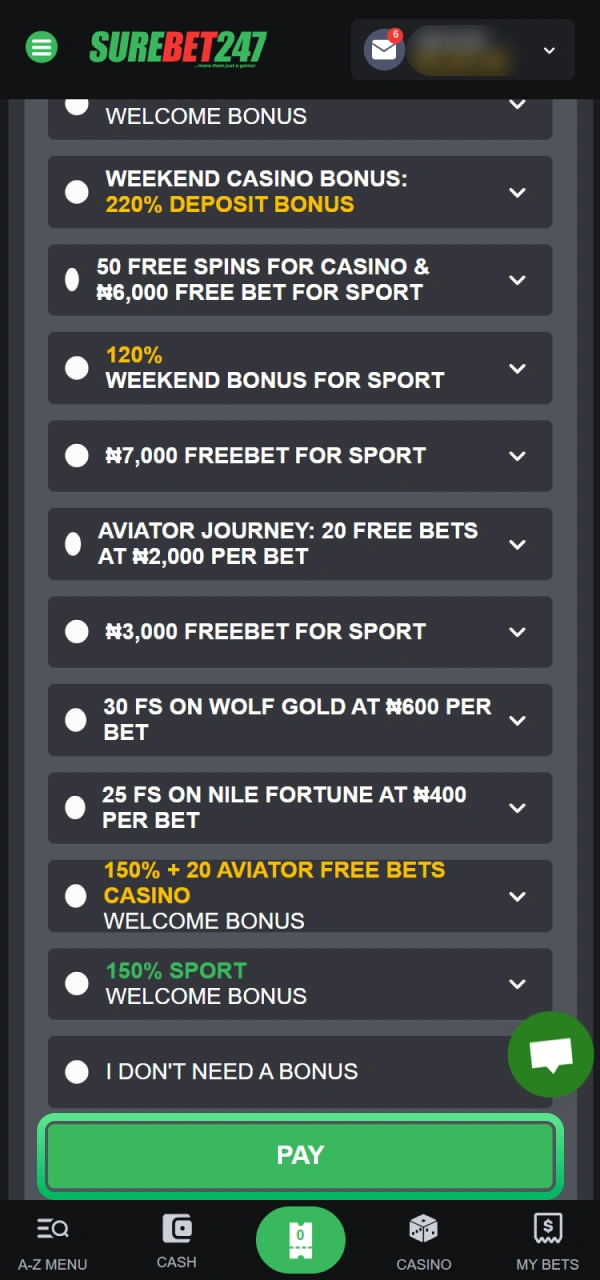The height and width of the screenshot is (1280, 600).
Task: Open the account menu beside the envelope
Action: pyautogui.click(x=549, y=50)
